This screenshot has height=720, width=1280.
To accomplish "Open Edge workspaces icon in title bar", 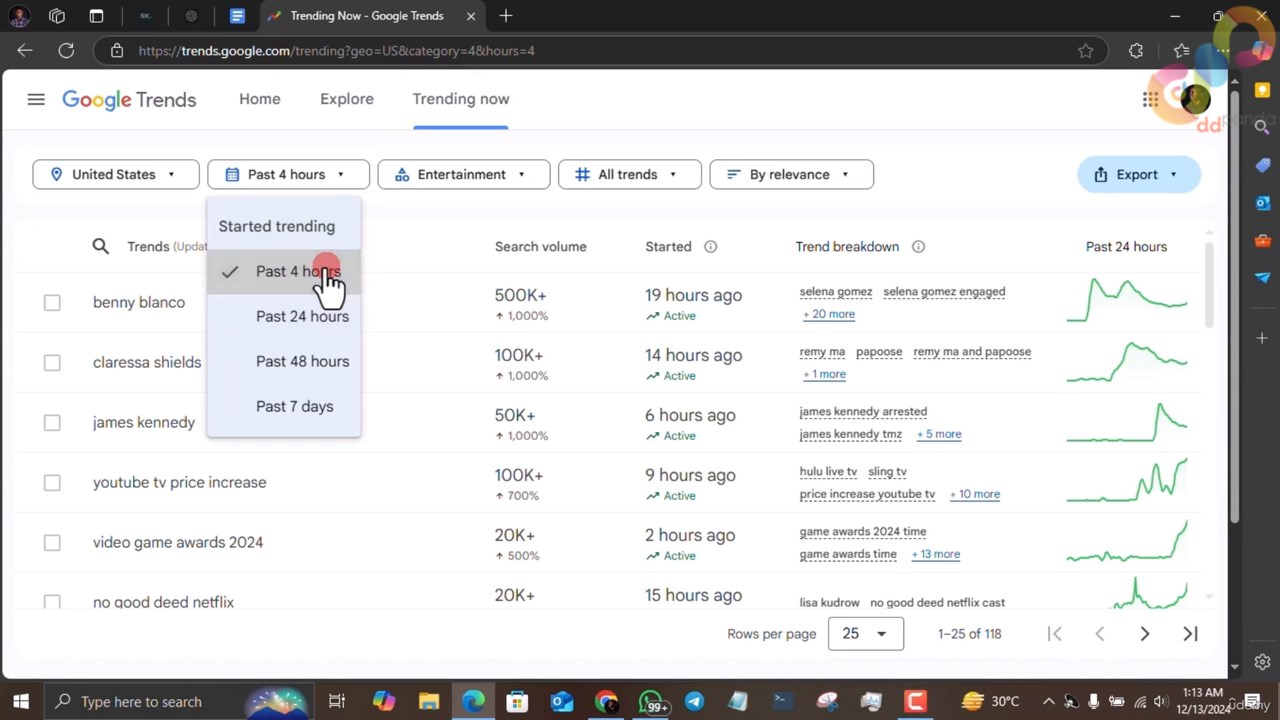I will pyautogui.click(x=57, y=16).
